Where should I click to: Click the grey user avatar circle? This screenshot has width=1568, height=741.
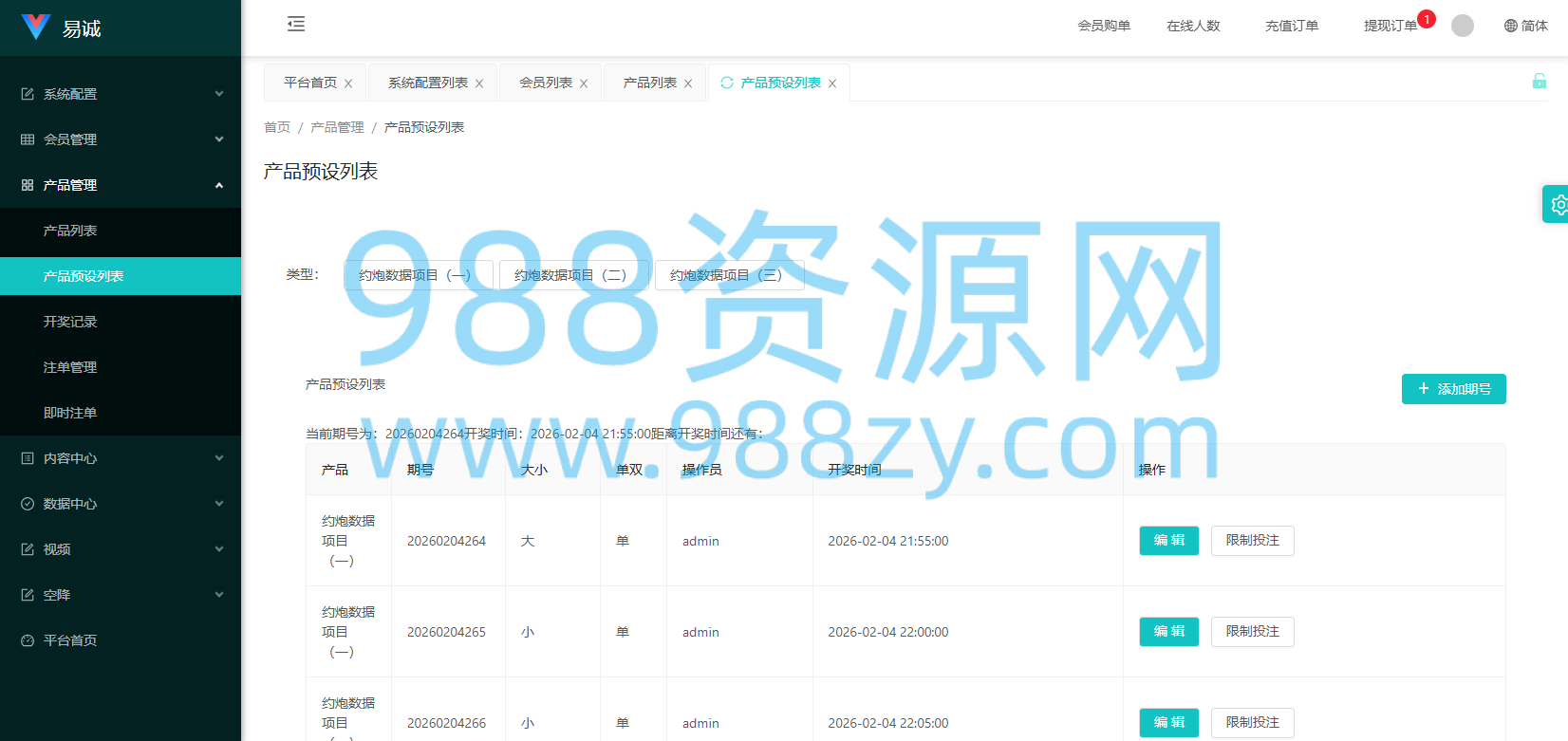(1463, 26)
